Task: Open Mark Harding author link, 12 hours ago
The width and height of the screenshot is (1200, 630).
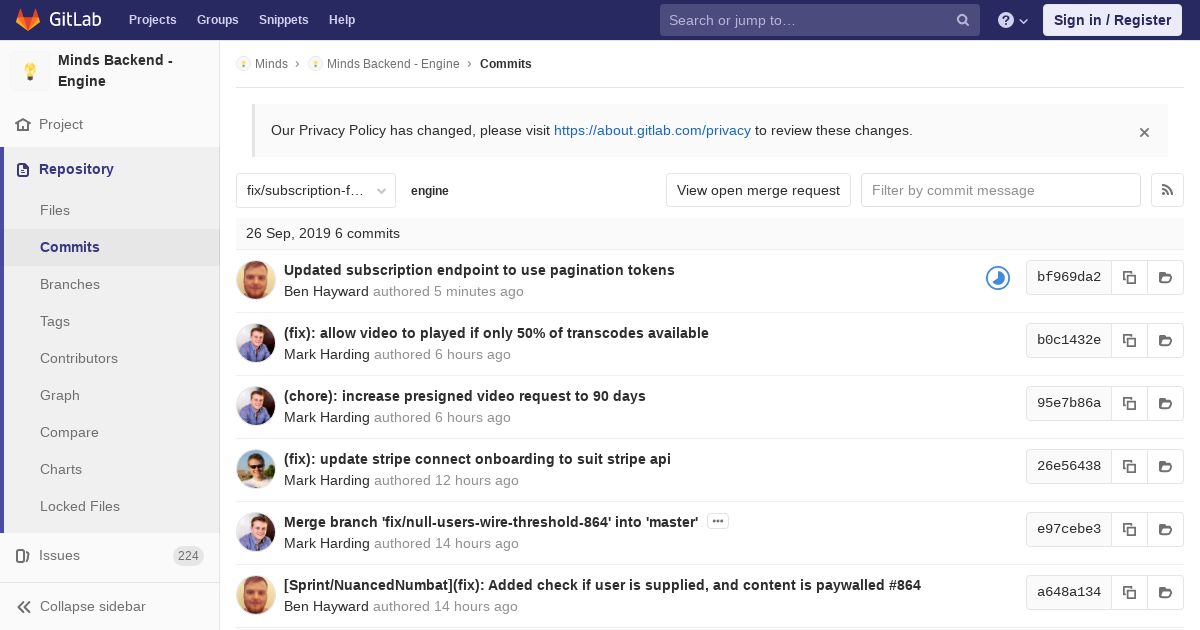Action: pos(327,481)
